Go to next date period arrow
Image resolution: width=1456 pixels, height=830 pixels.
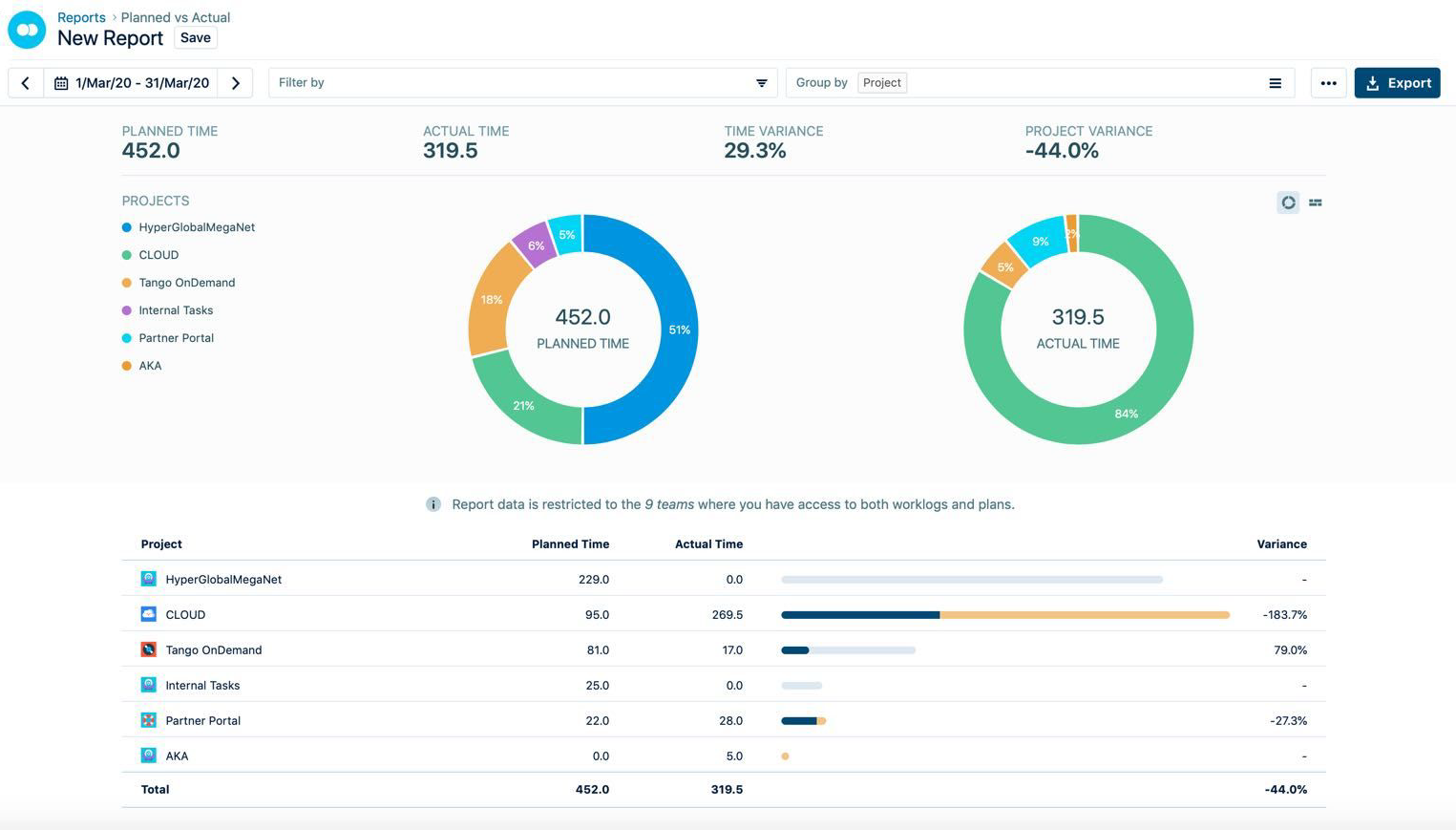tap(236, 83)
